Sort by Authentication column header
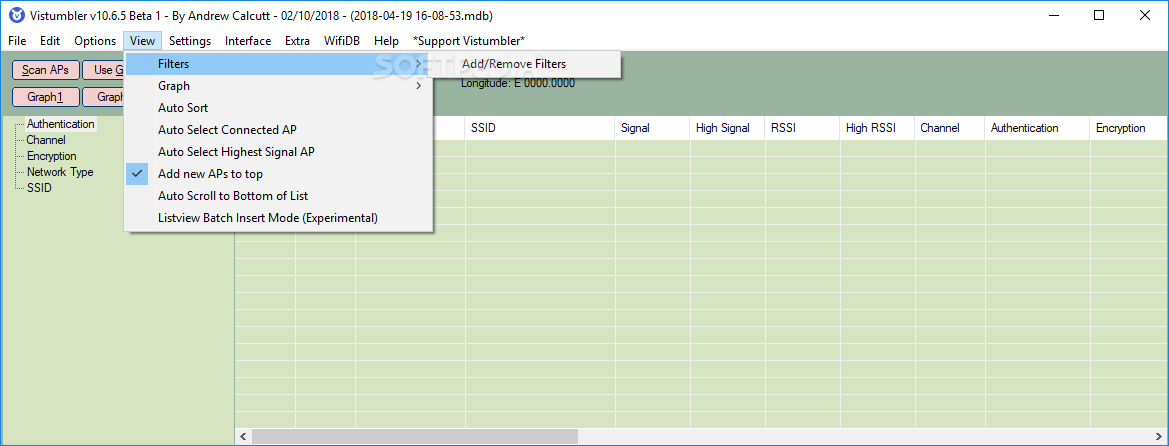The height and width of the screenshot is (446, 1169). point(1037,128)
